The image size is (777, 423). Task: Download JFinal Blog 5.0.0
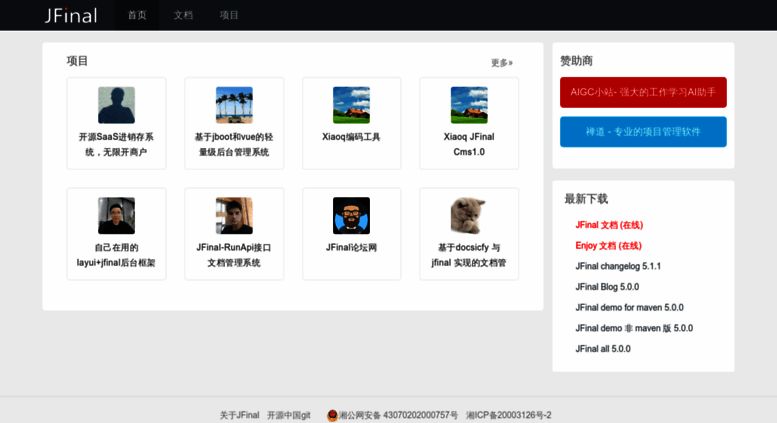[x=607, y=287]
